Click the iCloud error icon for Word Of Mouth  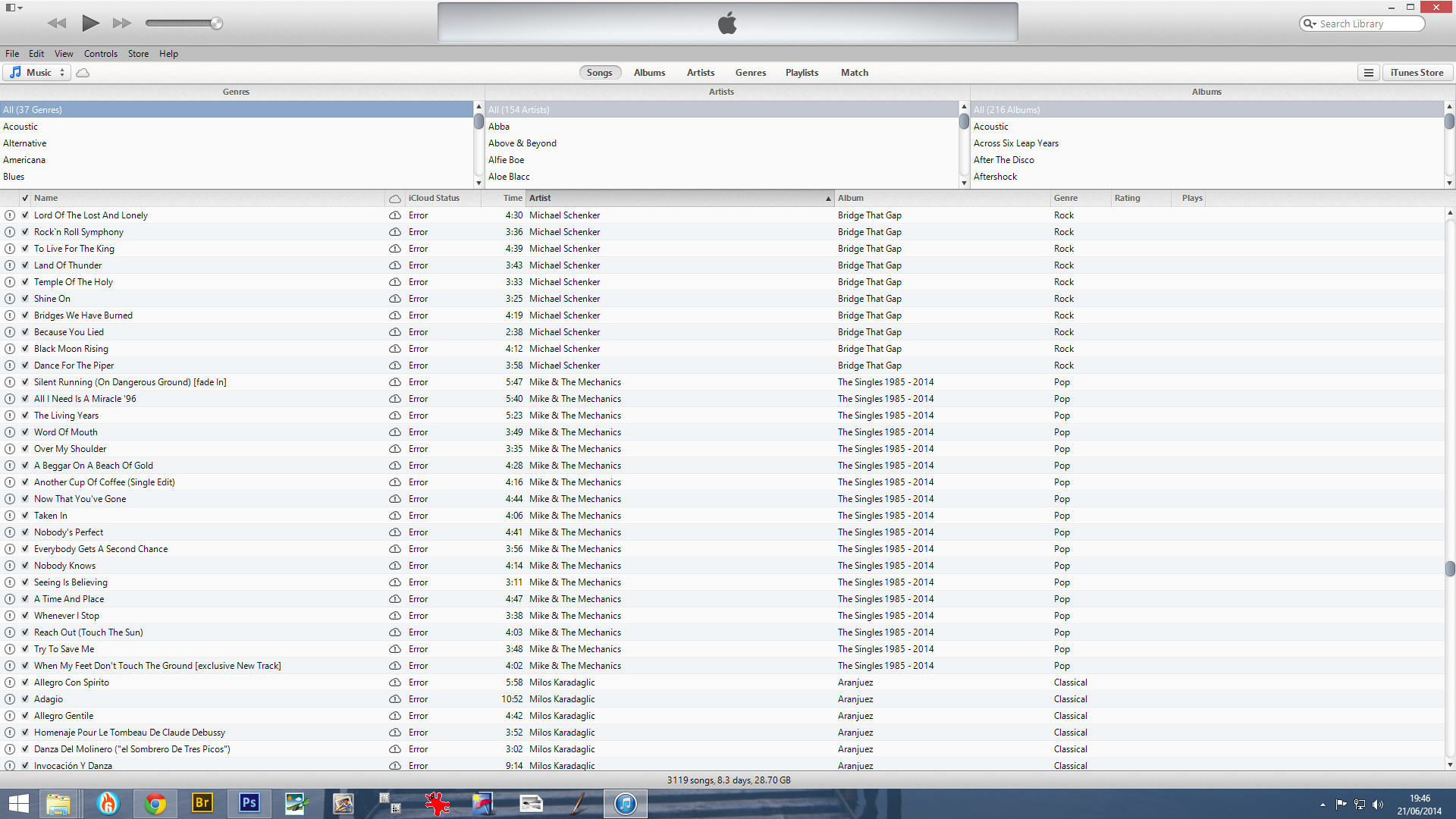coord(395,432)
